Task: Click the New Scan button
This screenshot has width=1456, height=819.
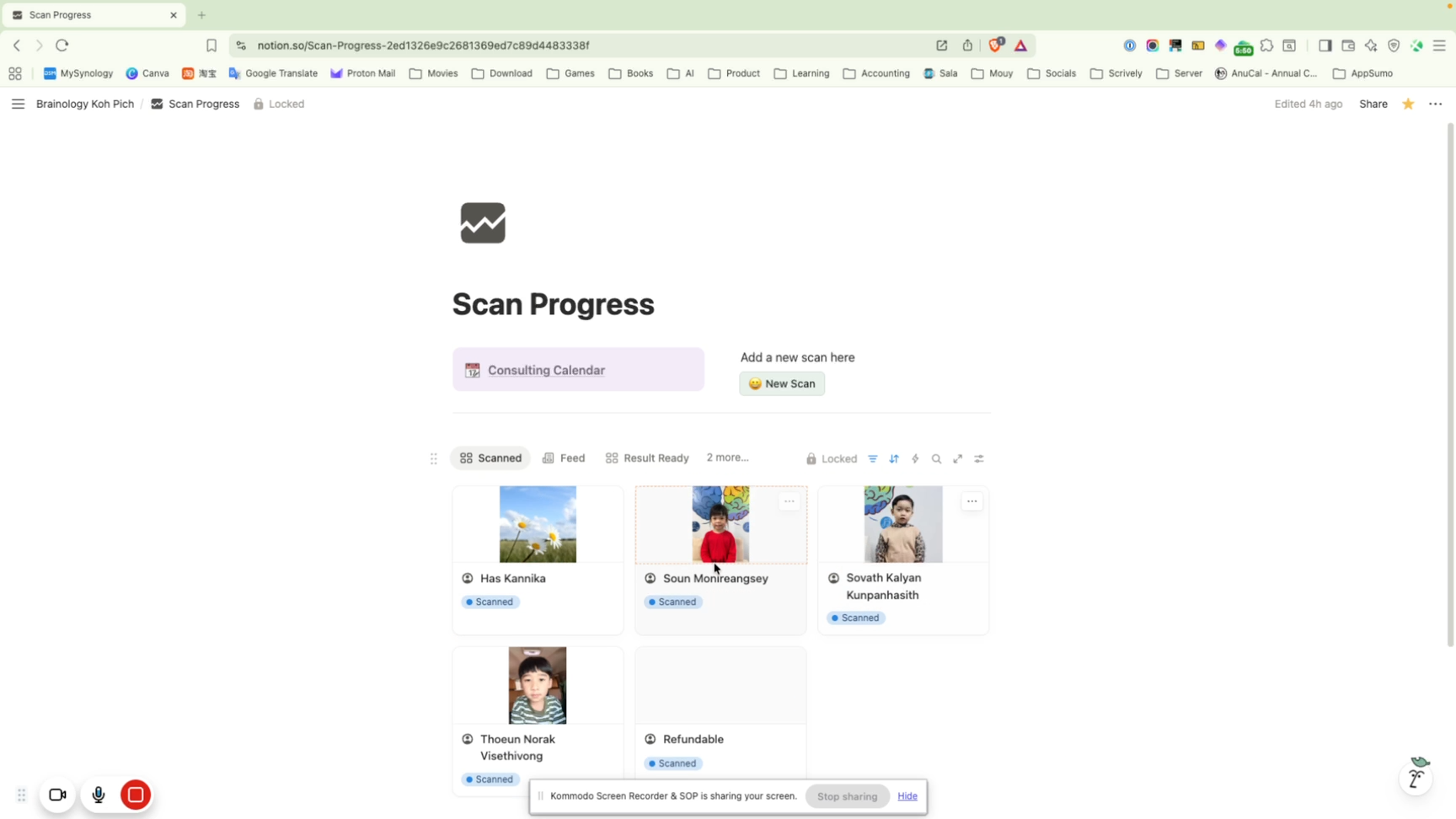Action: tap(782, 383)
